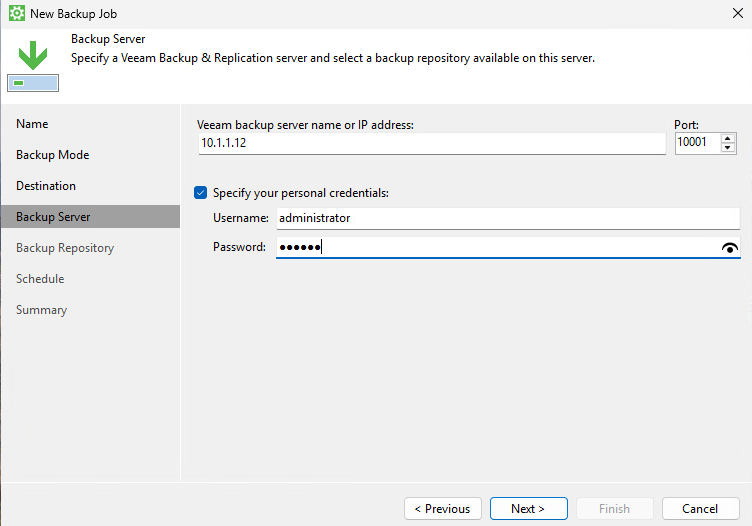Reveal password with the eye icon
Image resolution: width=752 pixels, height=526 pixels.
click(x=729, y=248)
